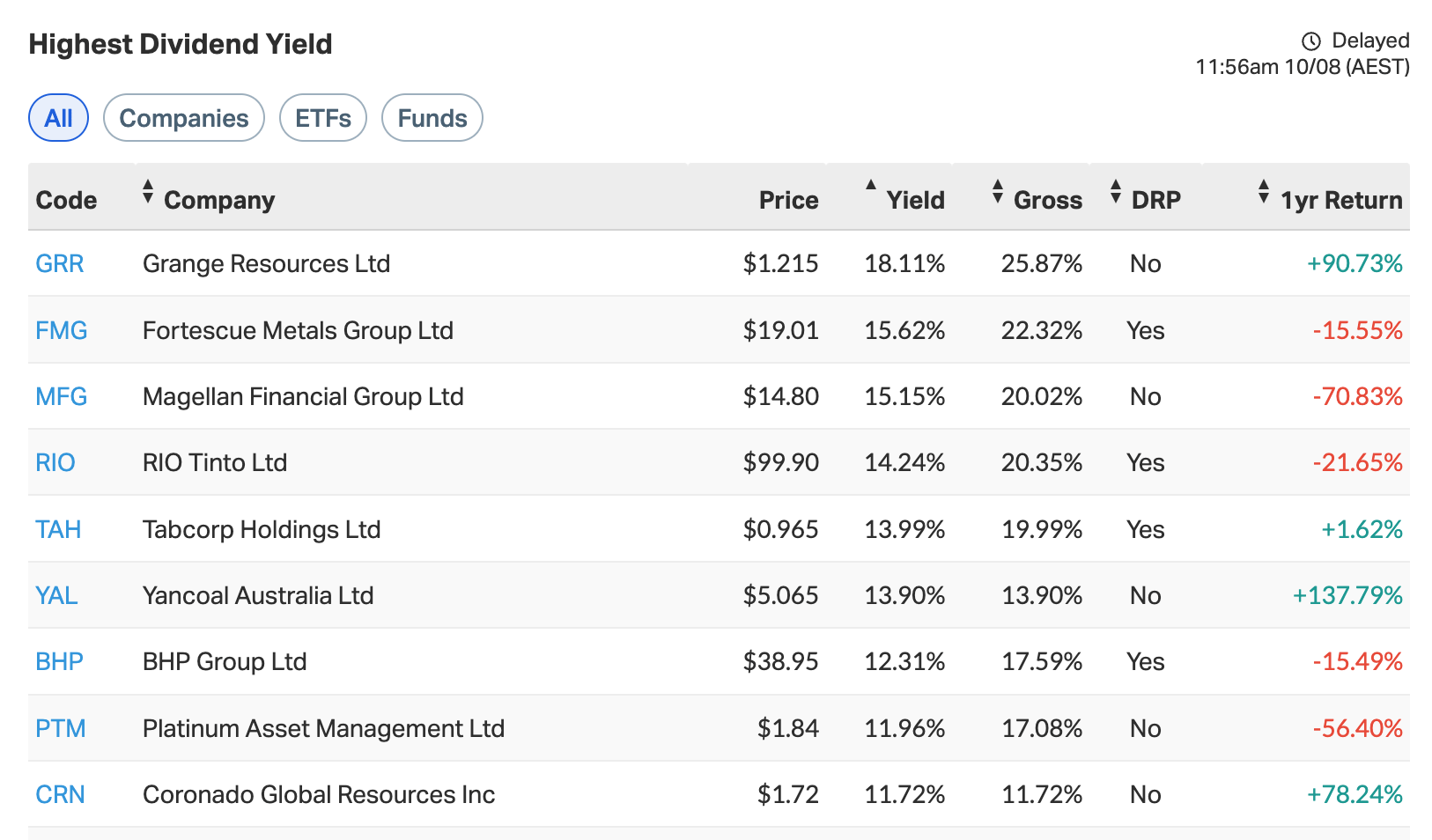
Task: Enable the ETFs filter
Action: click(x=322, y=117)
